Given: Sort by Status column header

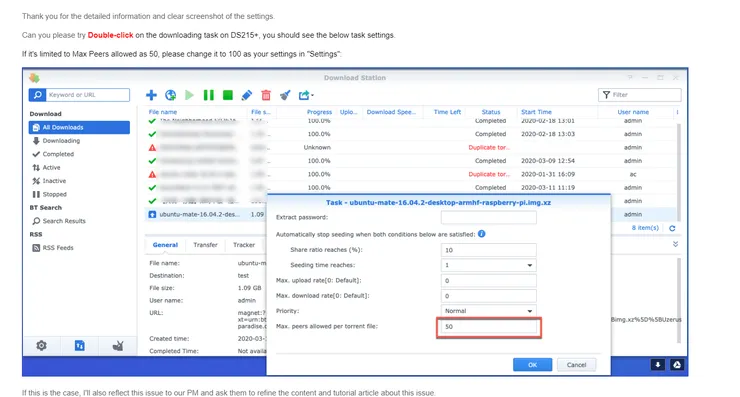Looking at the screenshot, I should 491,112.
